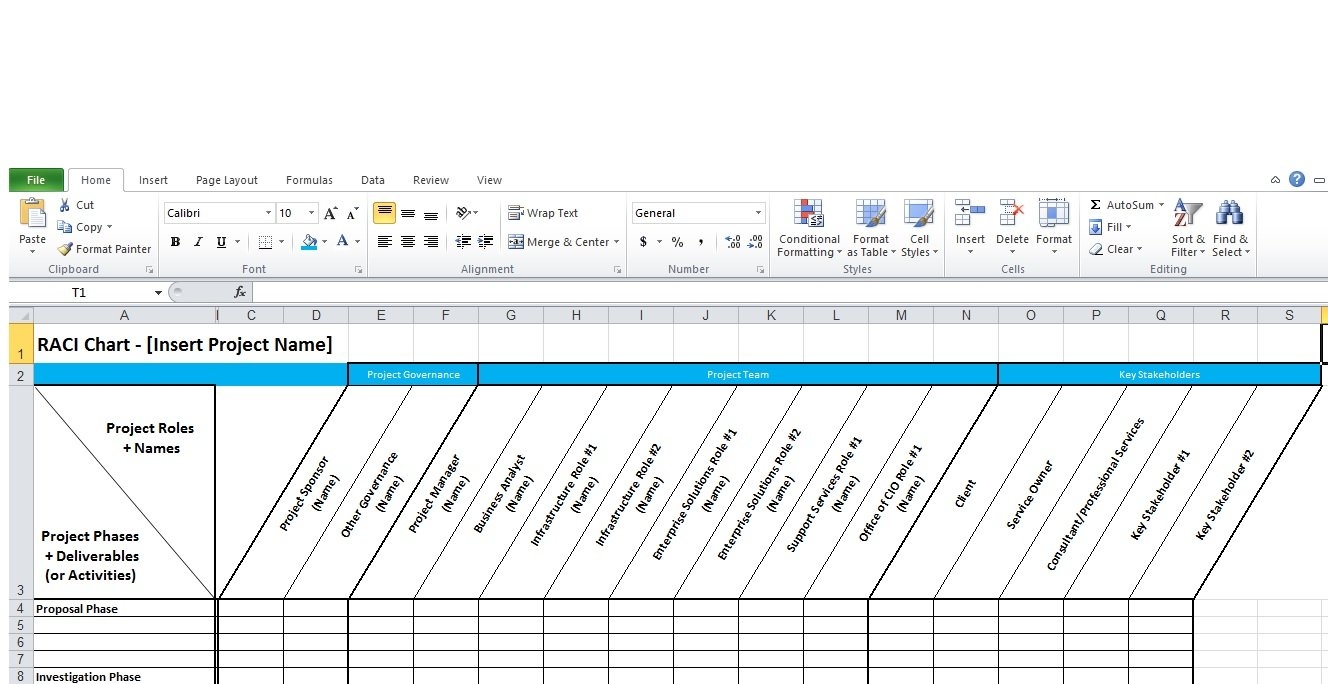Open the File menu

[x=36, y=179]
